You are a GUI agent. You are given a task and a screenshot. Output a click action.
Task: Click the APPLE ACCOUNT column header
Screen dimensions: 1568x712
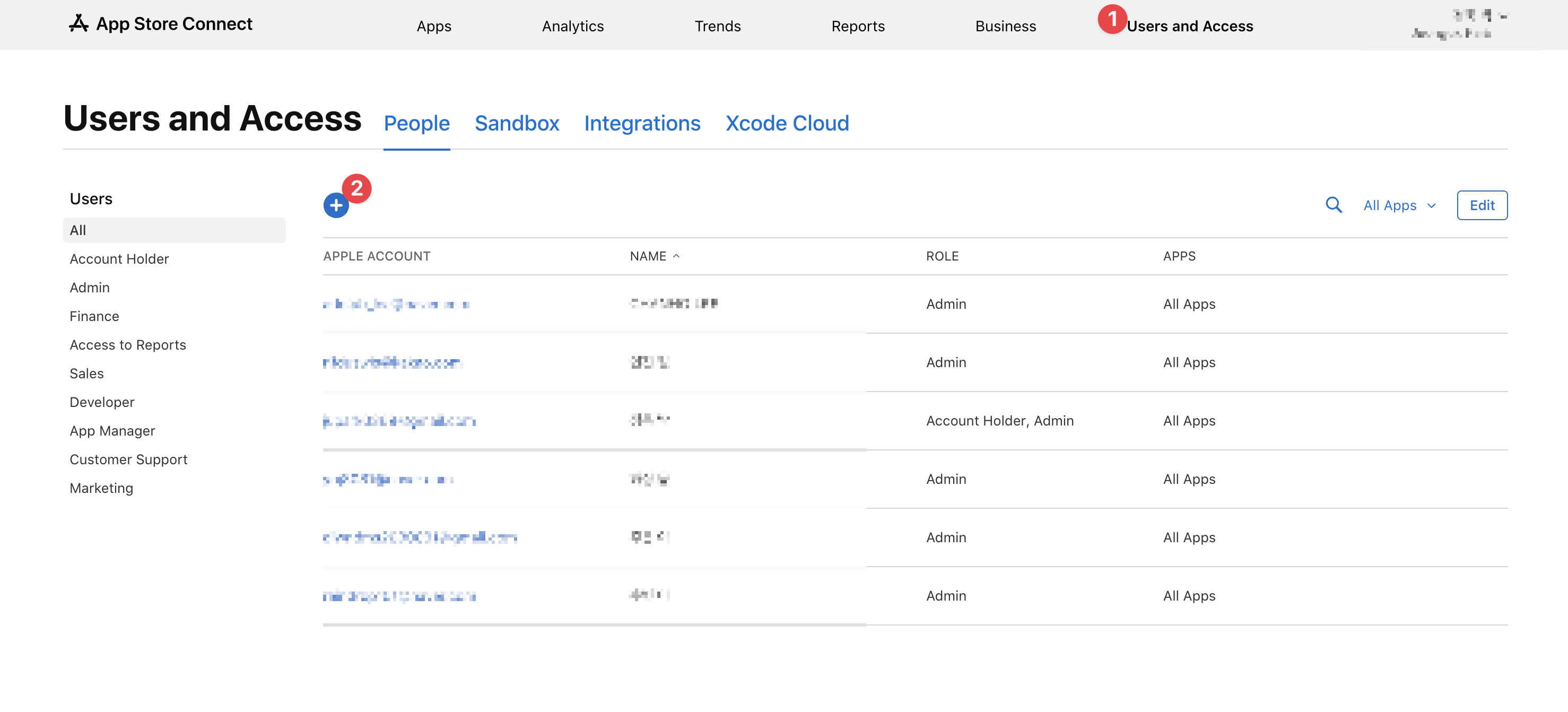click(x=376, y=256)
